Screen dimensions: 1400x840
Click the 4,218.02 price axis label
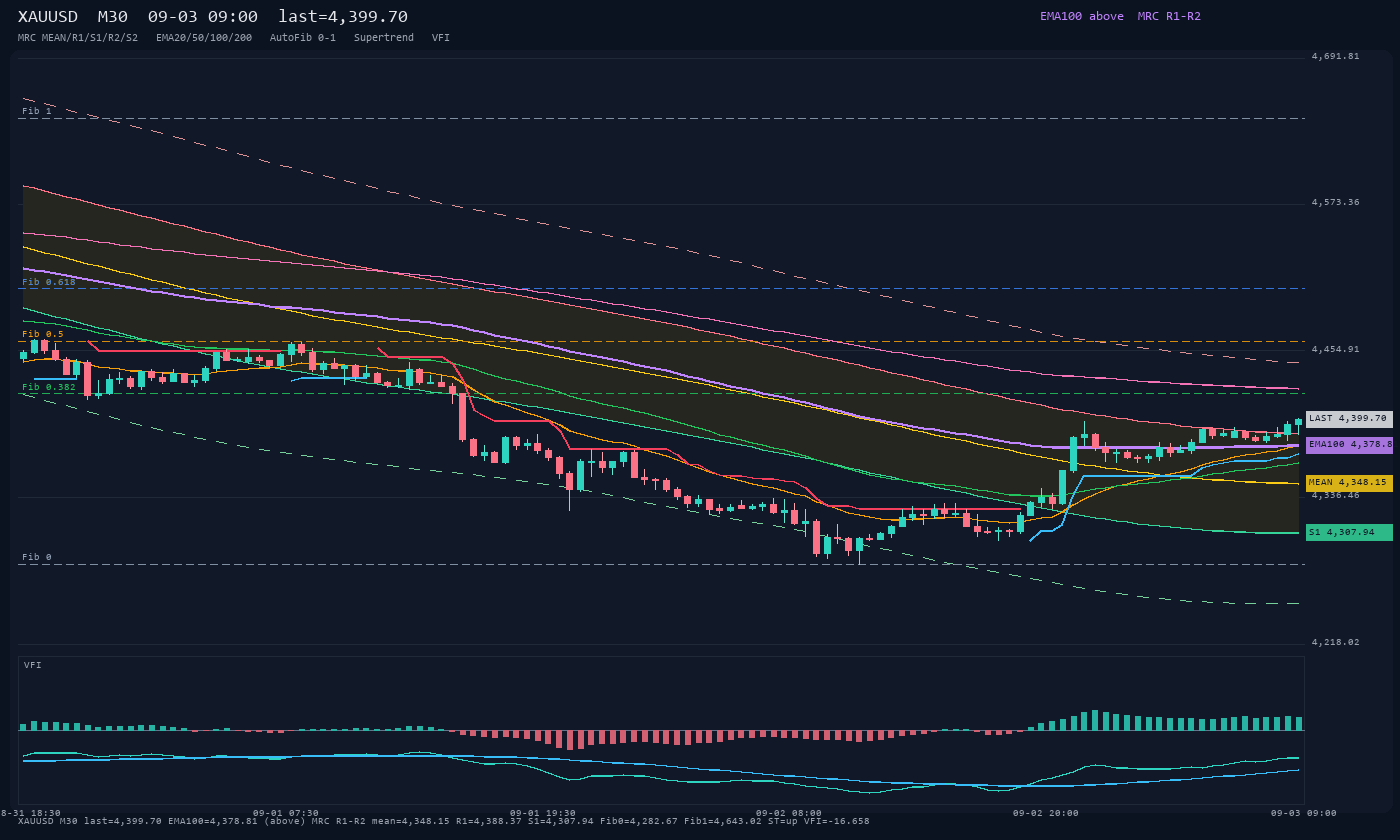tap(1336, 643)
